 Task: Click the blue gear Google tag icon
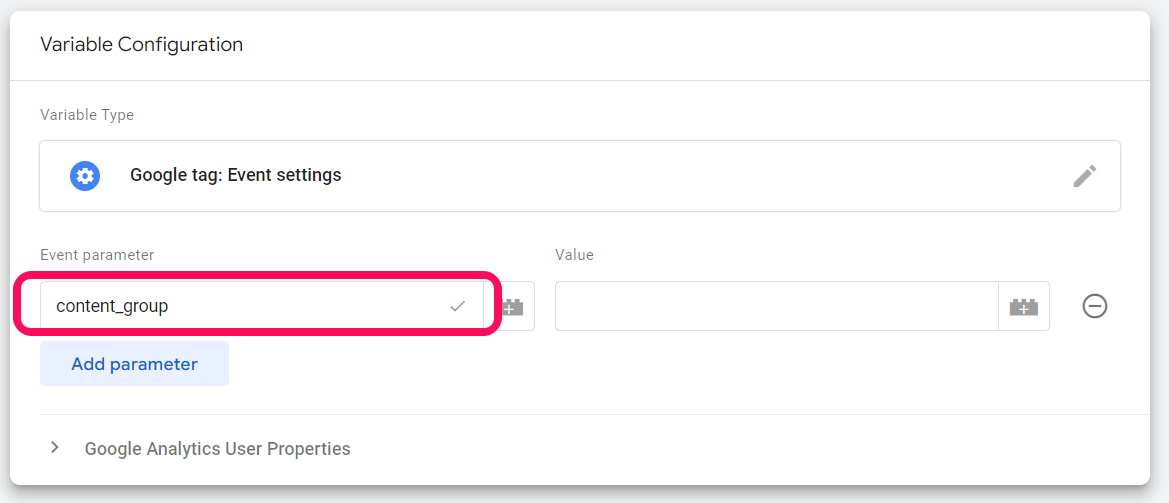tap(85, 176)
